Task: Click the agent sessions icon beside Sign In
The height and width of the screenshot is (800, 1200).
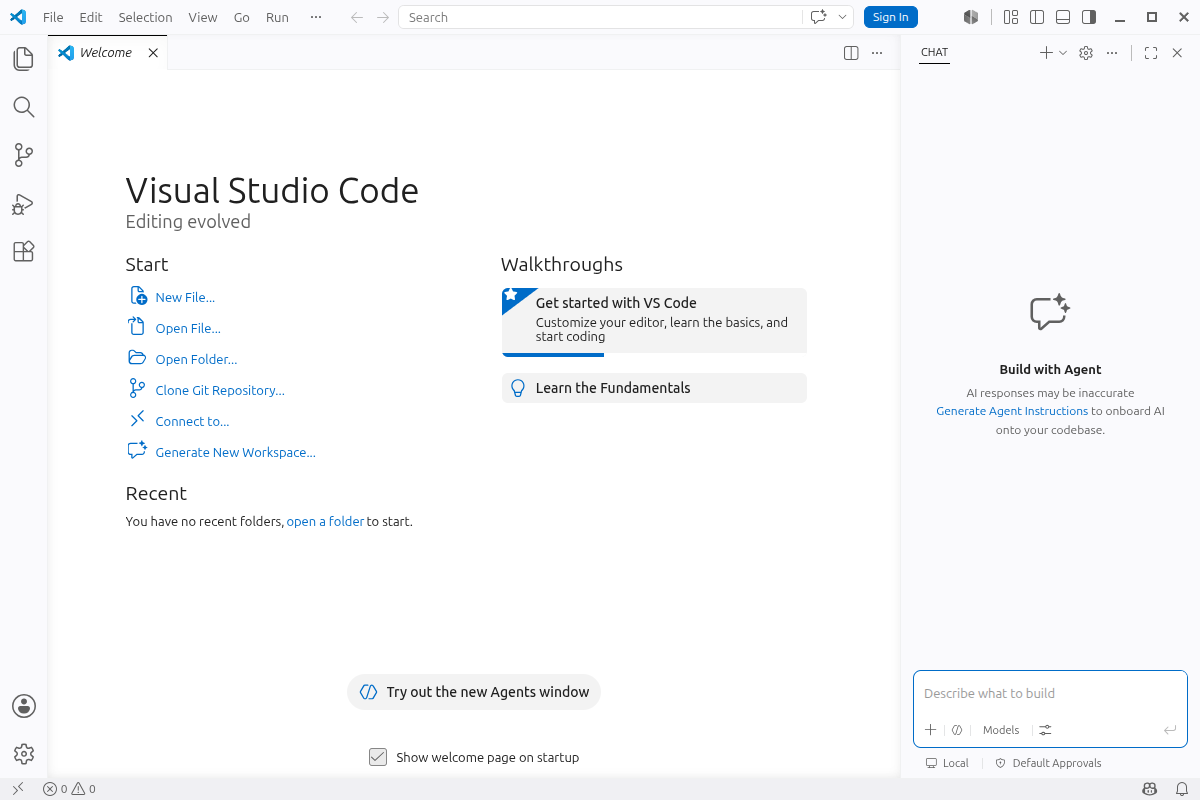Action: [970, 17]
